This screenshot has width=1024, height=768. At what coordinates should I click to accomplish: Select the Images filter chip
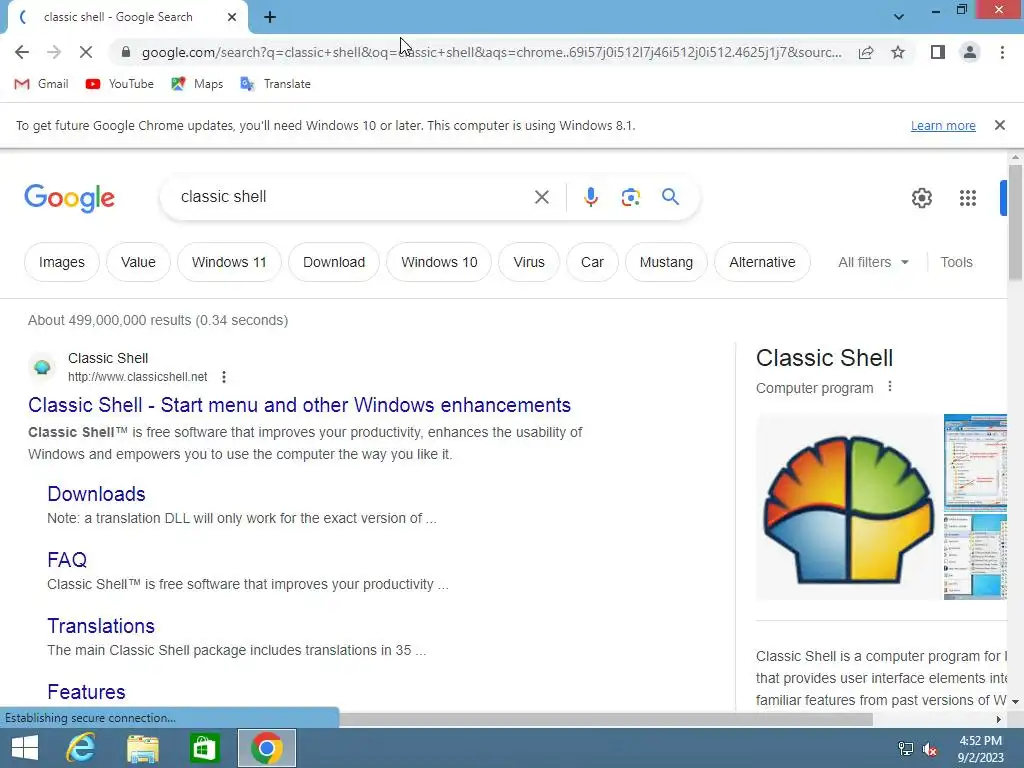(61, 262)
